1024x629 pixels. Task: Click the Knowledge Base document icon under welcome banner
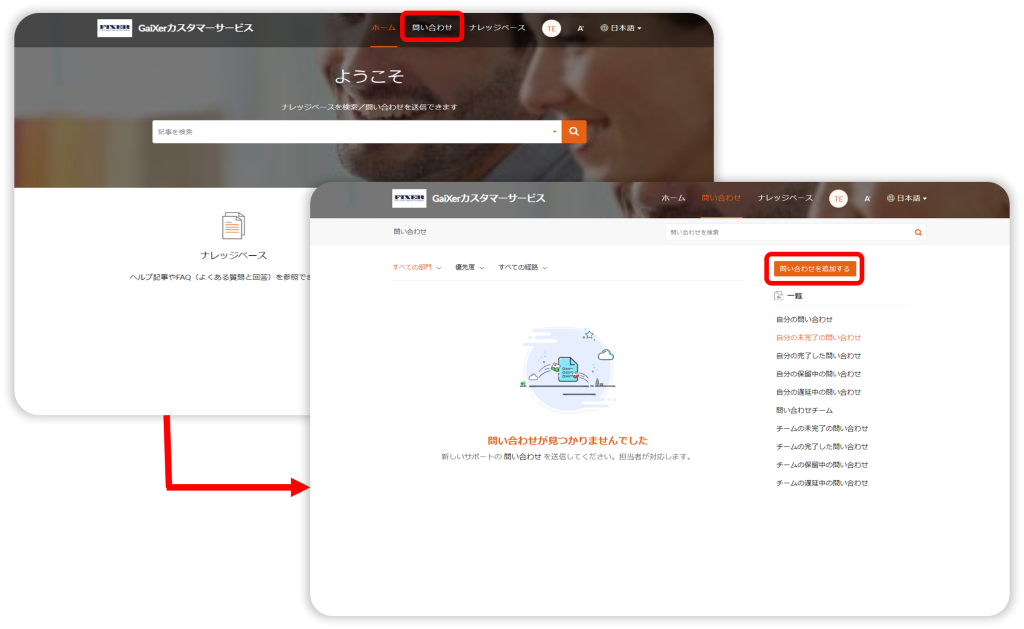(233, 225)
